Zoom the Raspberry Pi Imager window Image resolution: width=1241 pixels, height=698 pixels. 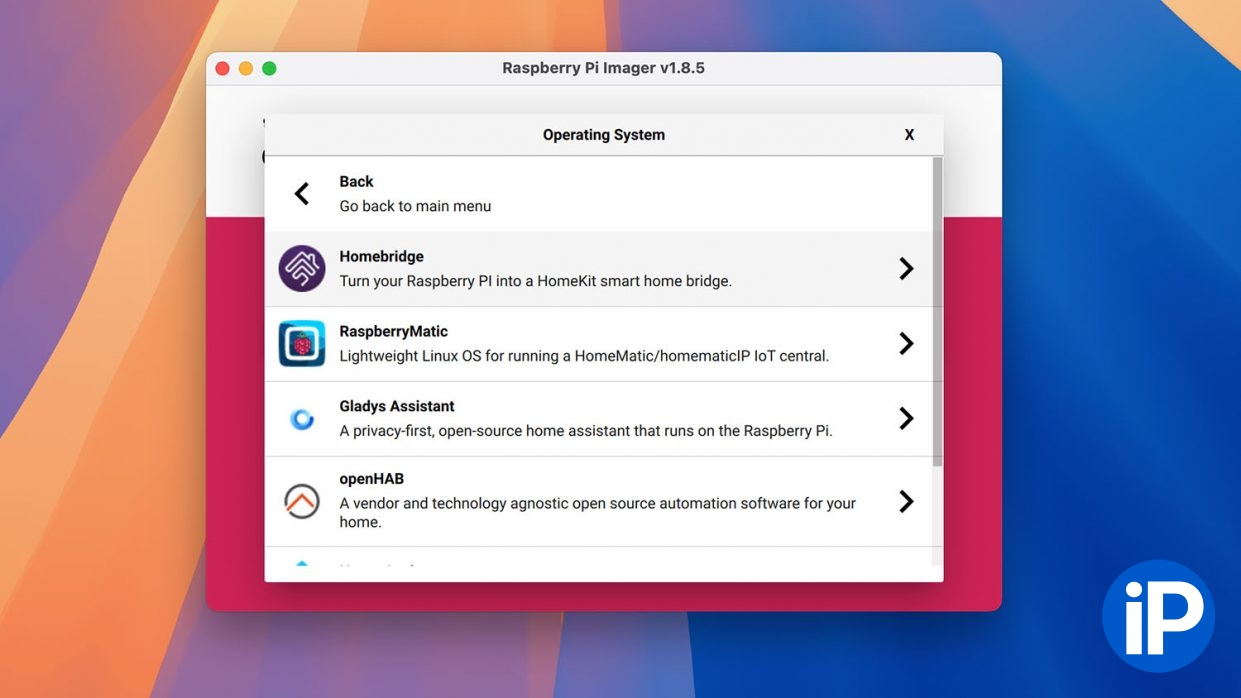(x=269, y=69)
